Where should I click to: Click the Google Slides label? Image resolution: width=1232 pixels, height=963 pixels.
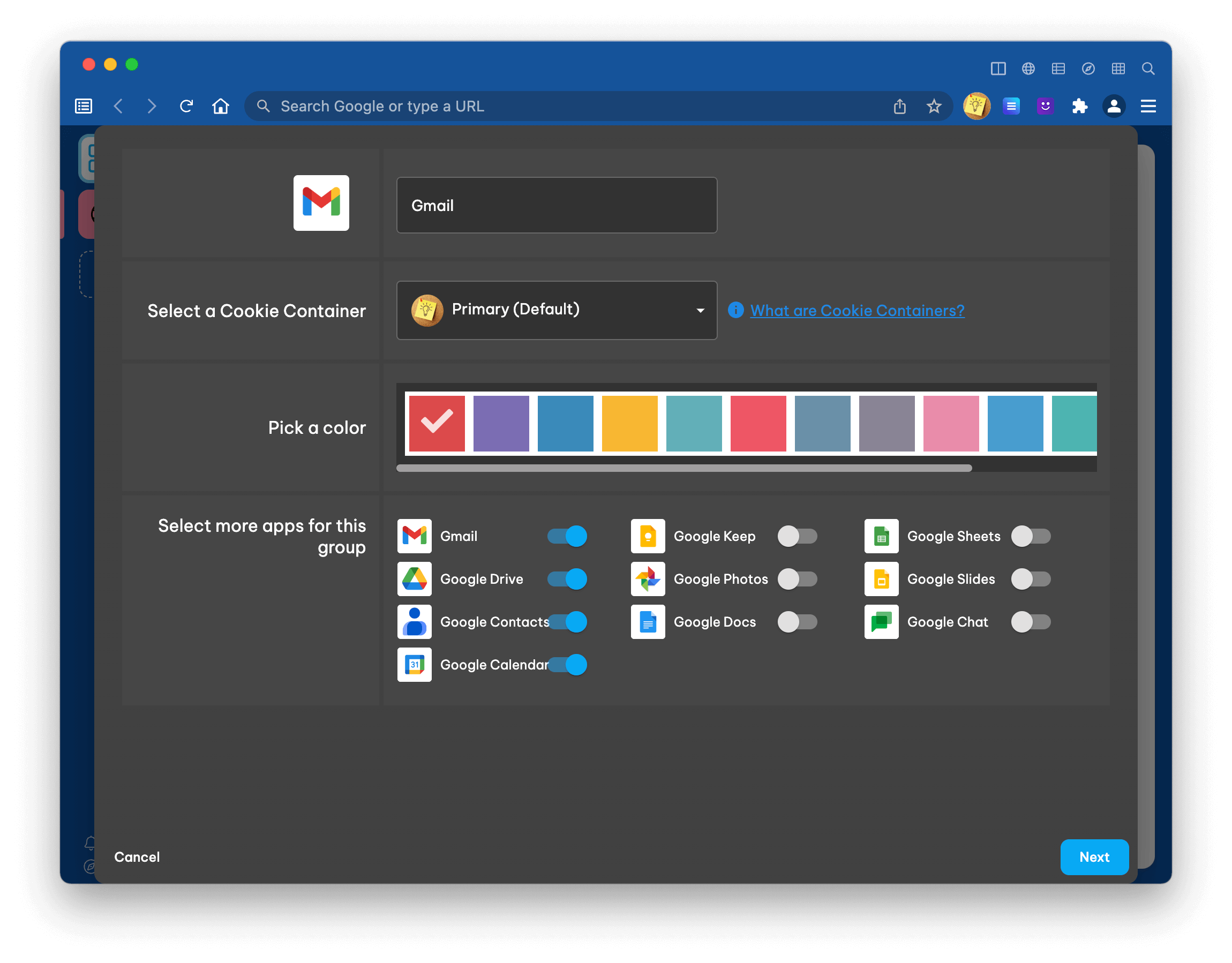point(950,579)
